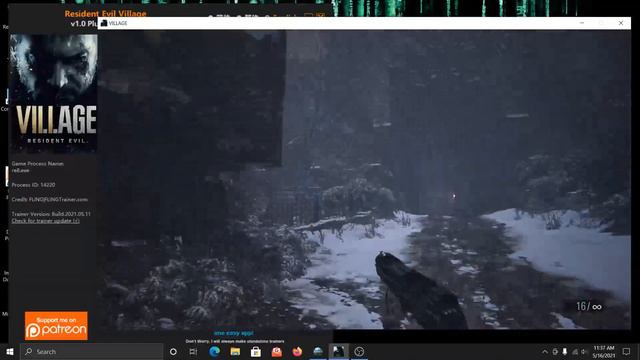Open the Action Center notification icon

pos(627,351)
